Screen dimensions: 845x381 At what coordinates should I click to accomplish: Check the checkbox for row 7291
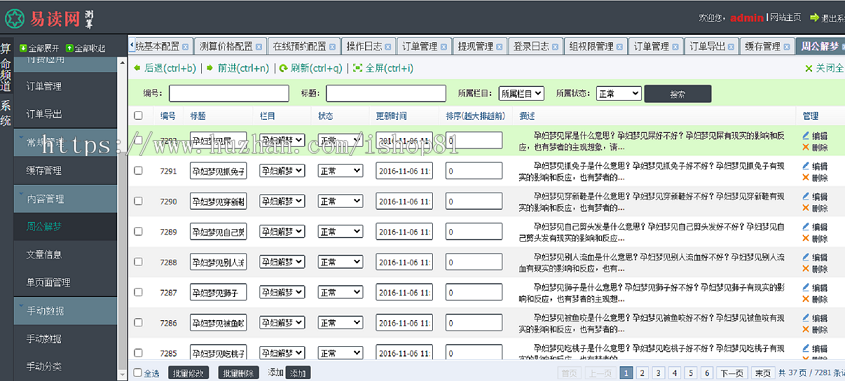click(x=138, y=170)
